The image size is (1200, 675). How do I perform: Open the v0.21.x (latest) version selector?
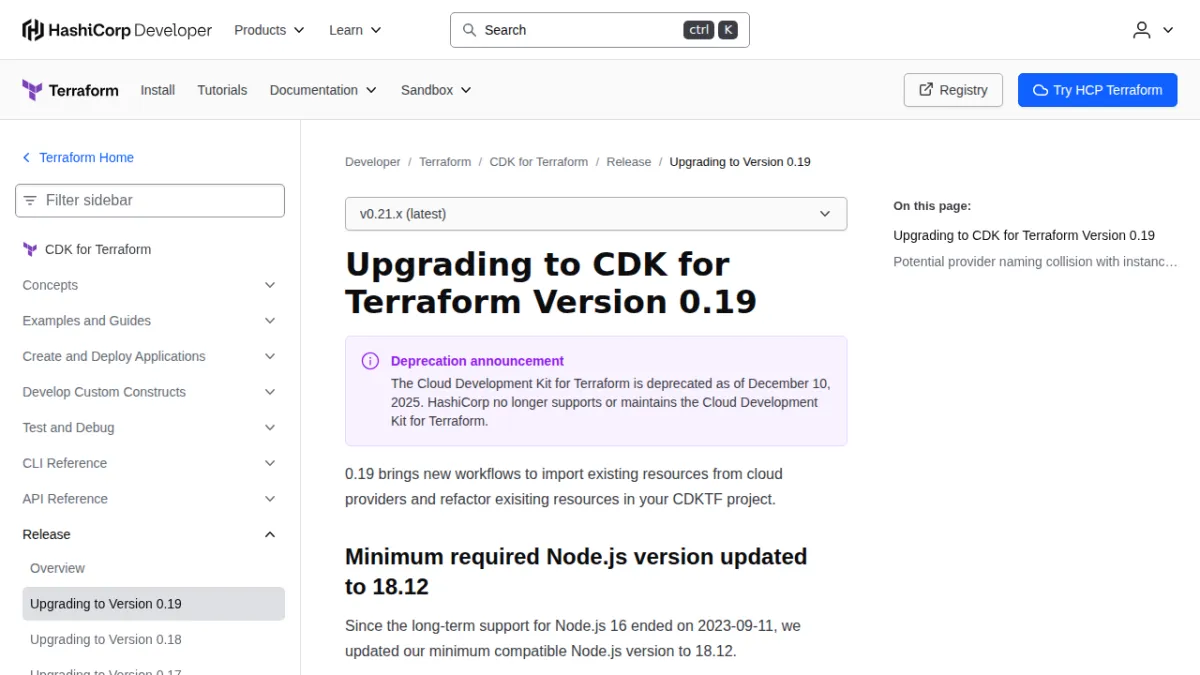[596, 214]
